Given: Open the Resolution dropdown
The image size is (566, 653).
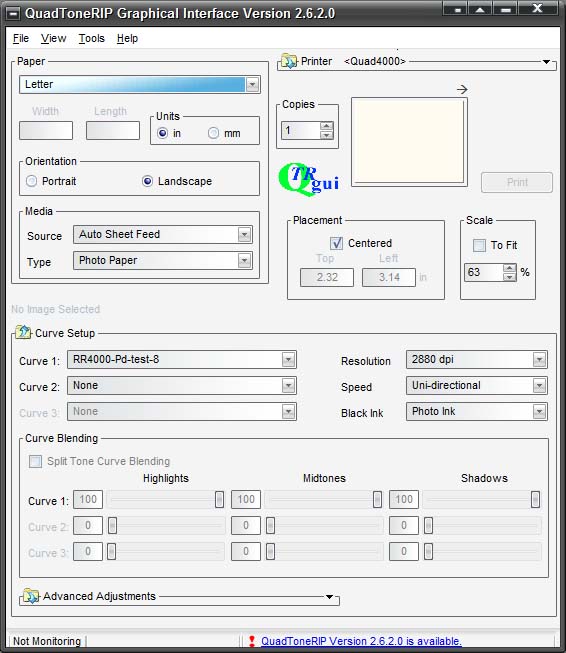Looking at the screenshot, I should coord(539,359).
